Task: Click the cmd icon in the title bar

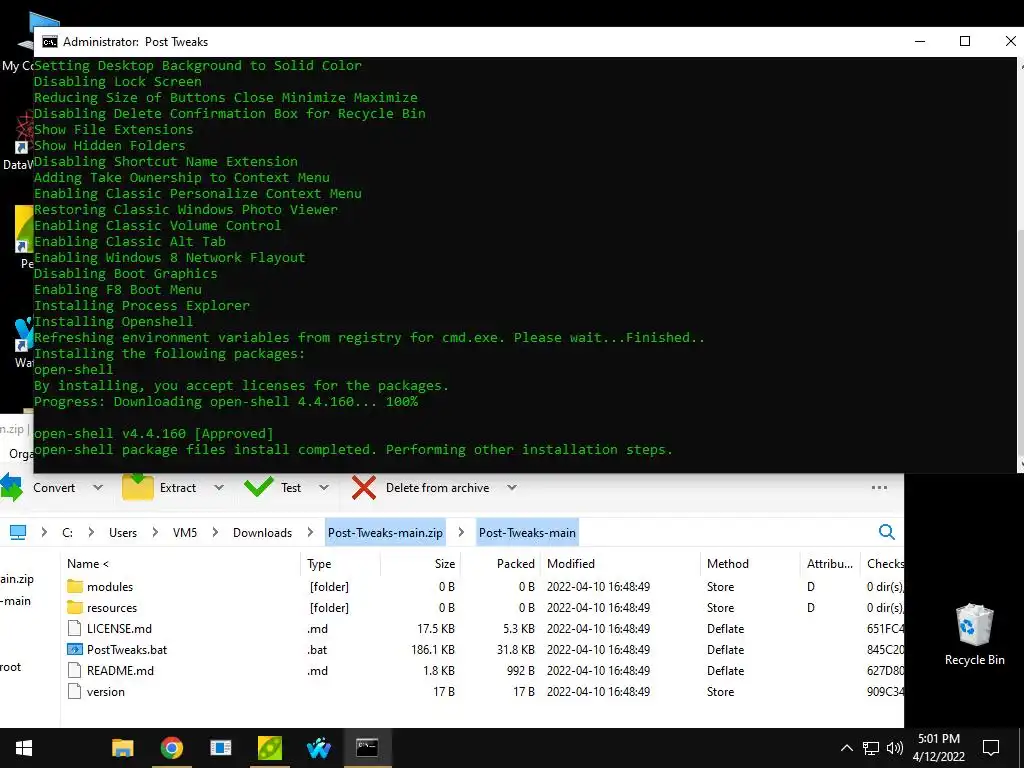Action: pos(50,42)
